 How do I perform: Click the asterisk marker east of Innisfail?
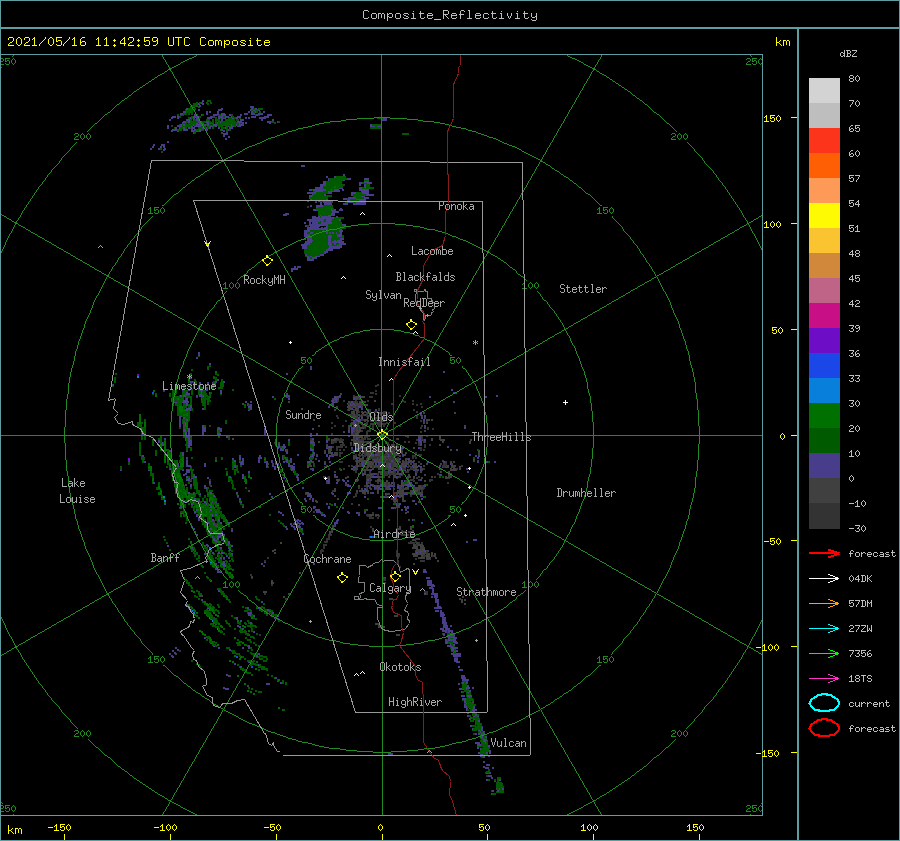pos(475,343)
